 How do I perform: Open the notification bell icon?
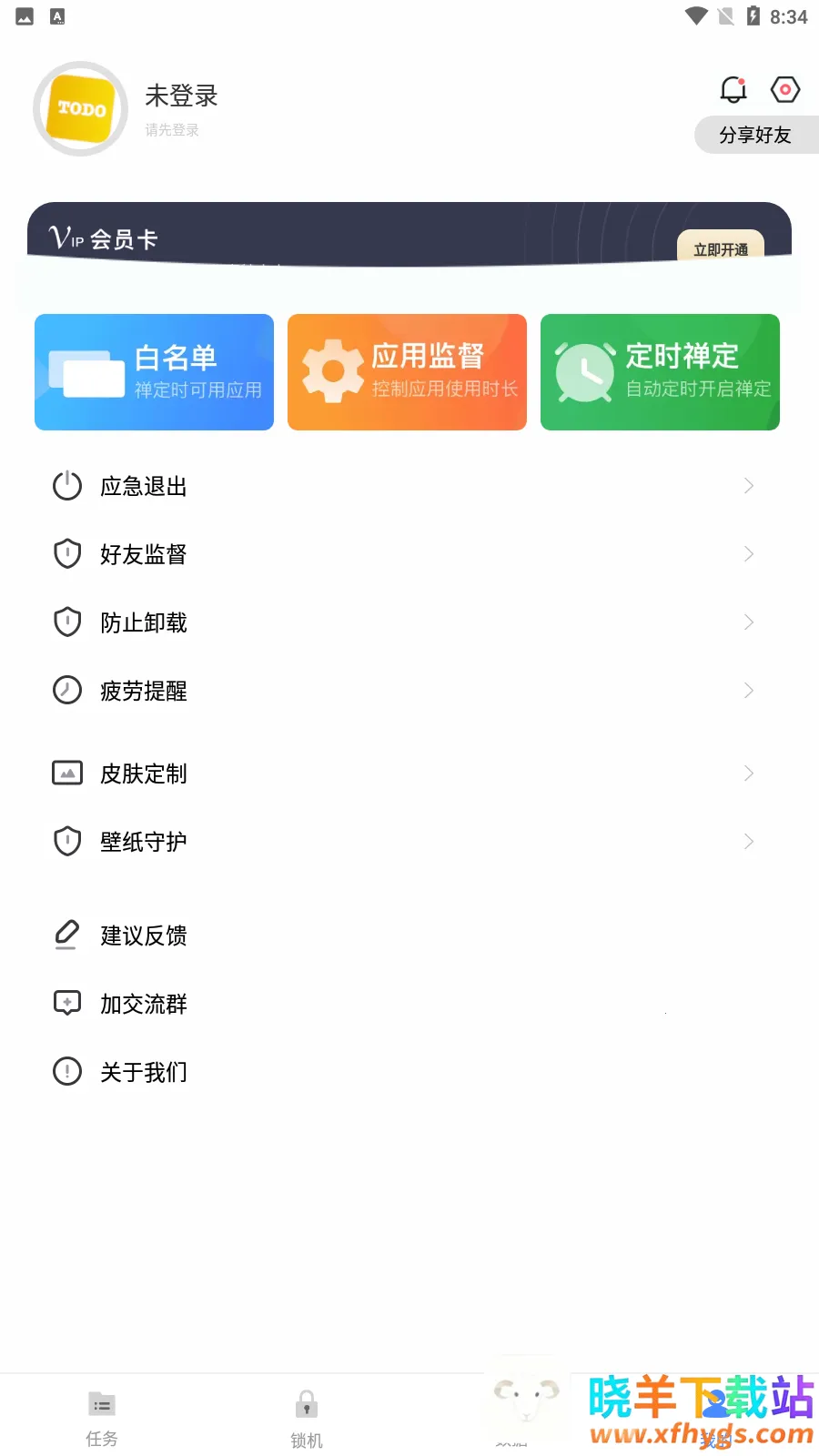coord(733,89)
